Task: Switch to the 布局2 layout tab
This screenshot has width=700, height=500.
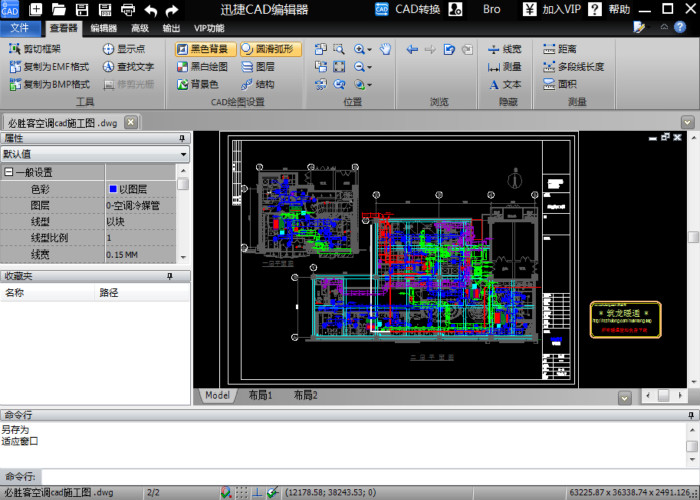Action: [305, 395]
